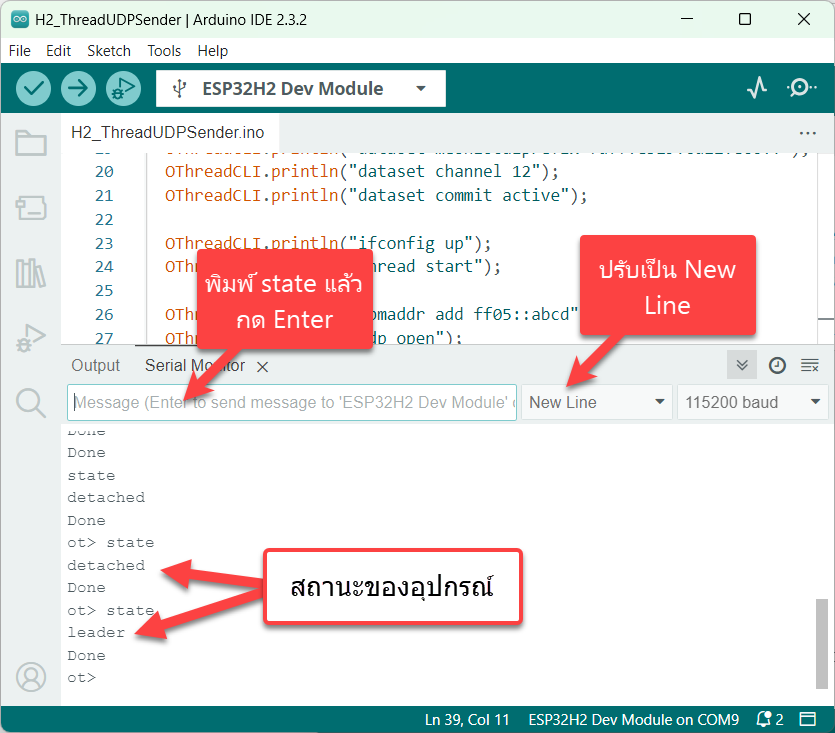This screenshot has height=733, width=835.
Task: Click the notifications bell in status bar
Action: 768,719
